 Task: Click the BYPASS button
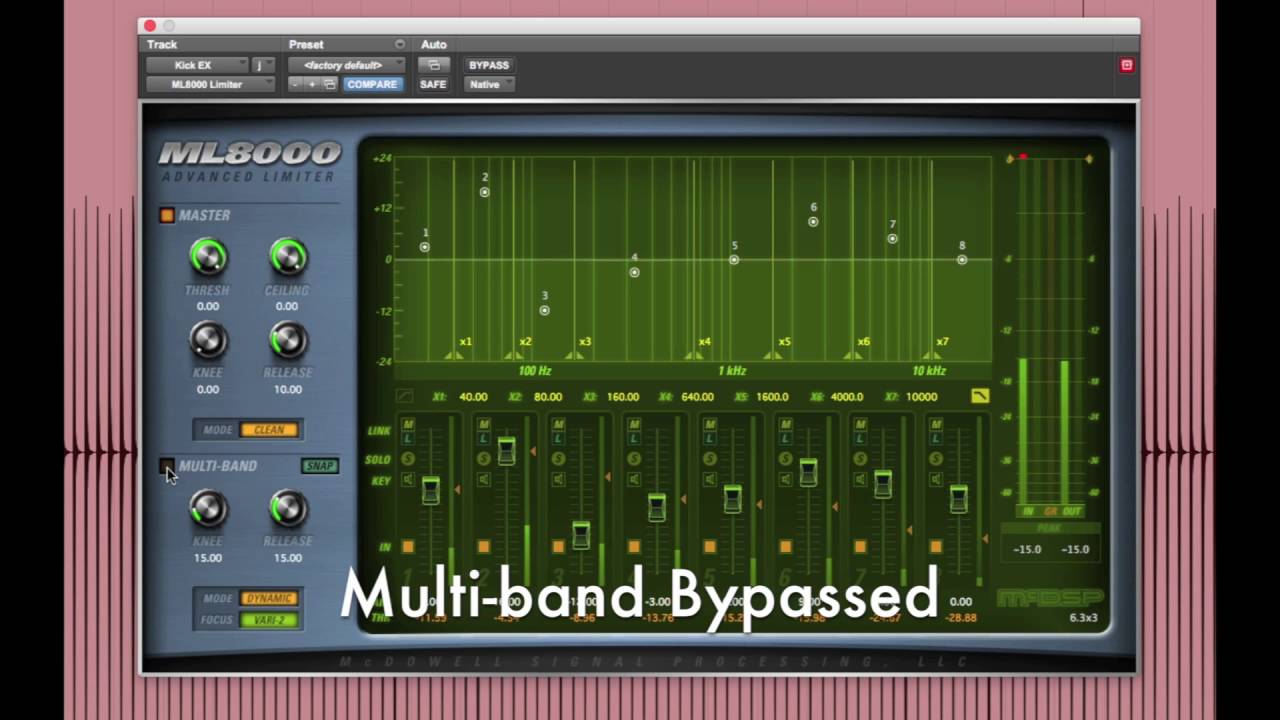click(x=489, y=65)
